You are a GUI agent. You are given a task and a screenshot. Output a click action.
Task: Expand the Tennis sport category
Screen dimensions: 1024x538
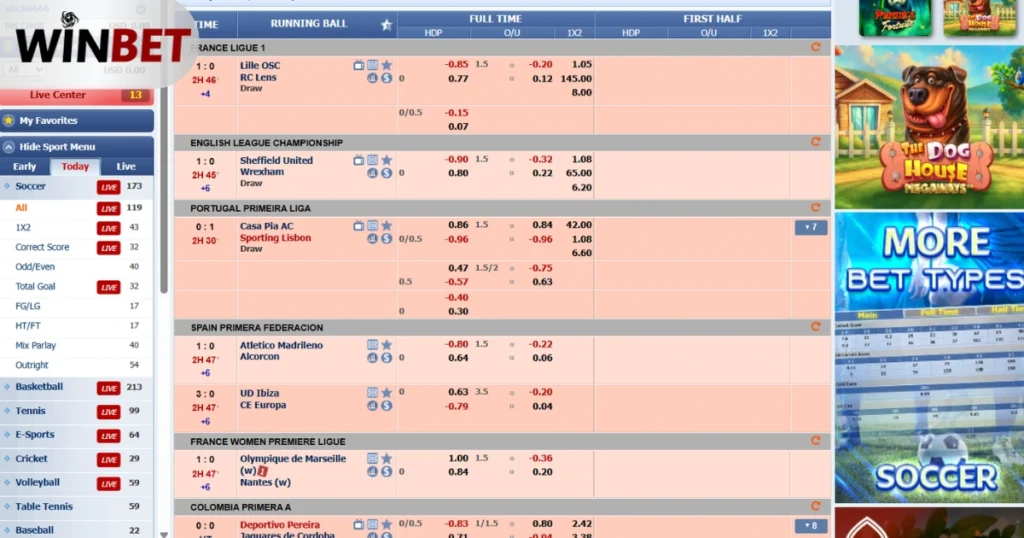[77, 411]
